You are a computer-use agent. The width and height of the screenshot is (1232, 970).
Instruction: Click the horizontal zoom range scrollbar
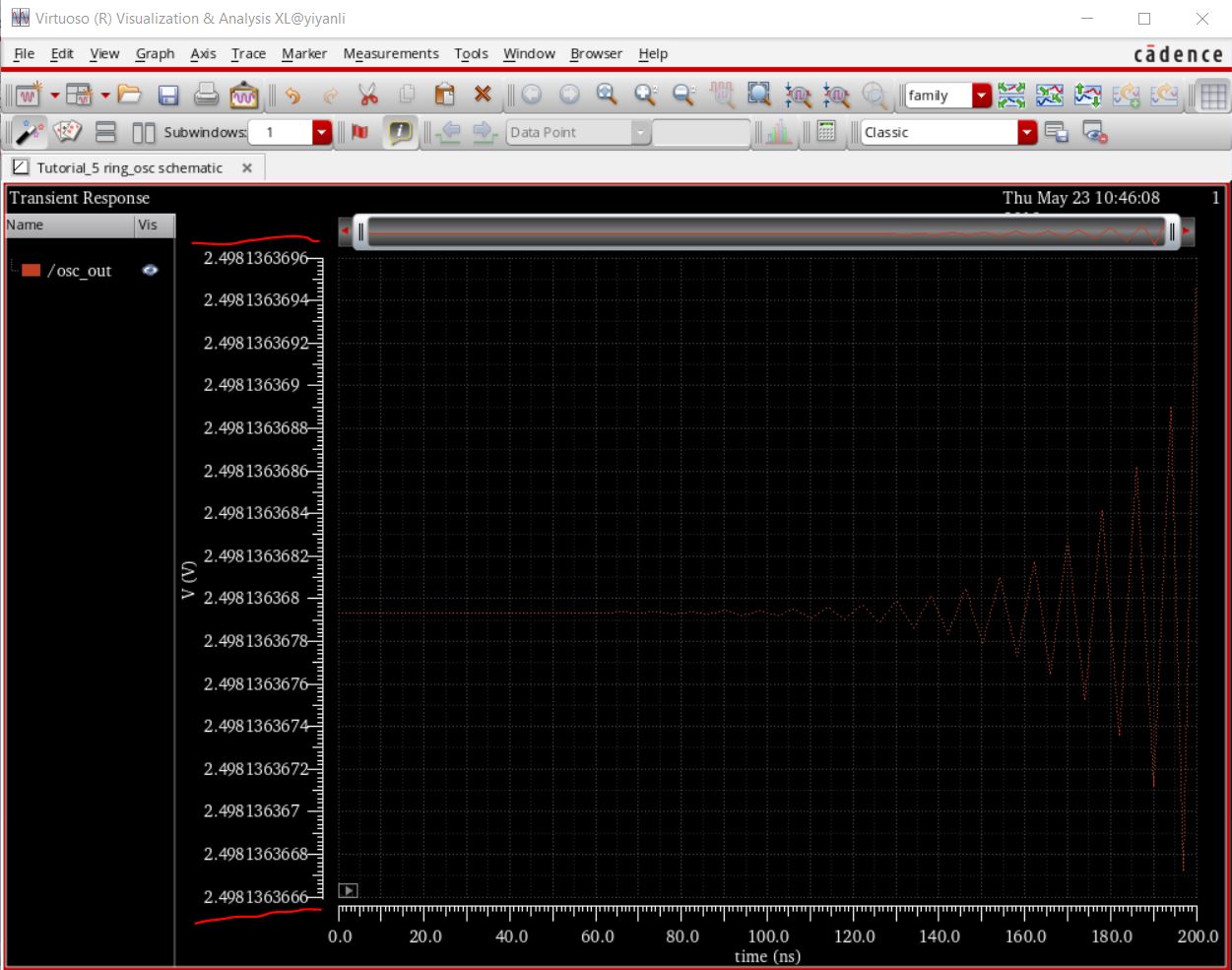[x=765, y=232]
